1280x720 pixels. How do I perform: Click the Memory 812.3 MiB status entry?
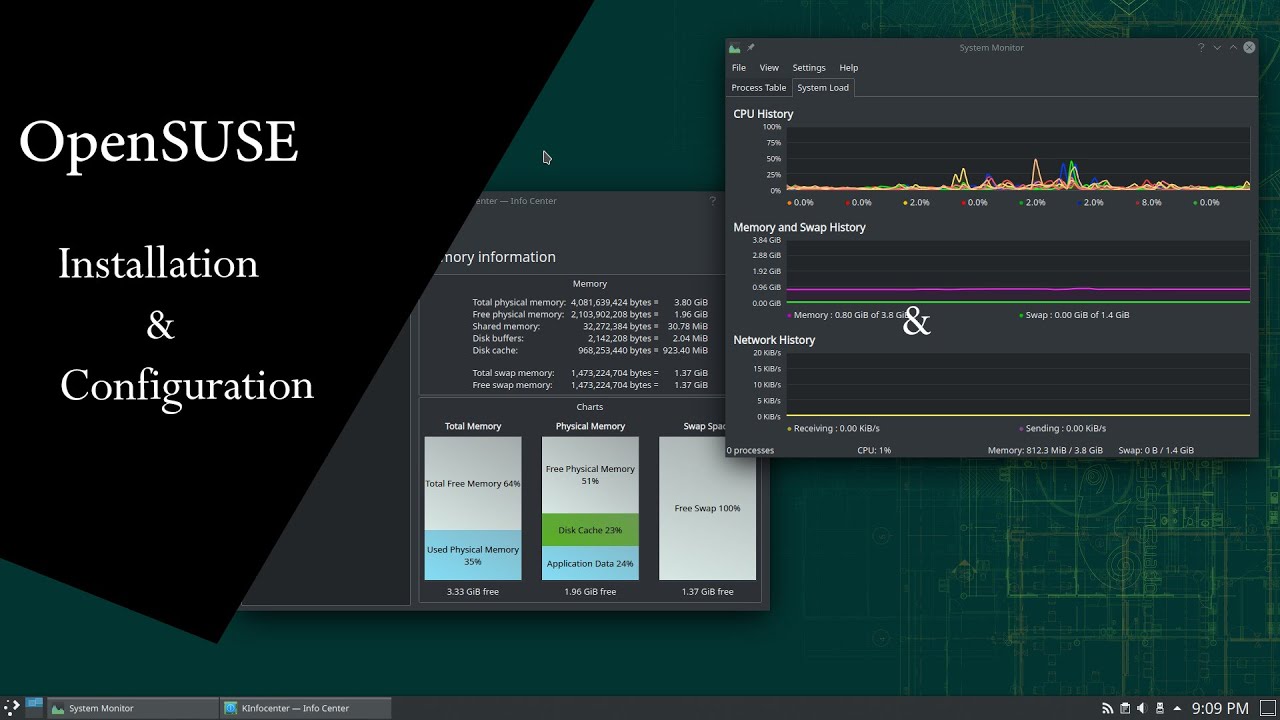coord(1045,450)
